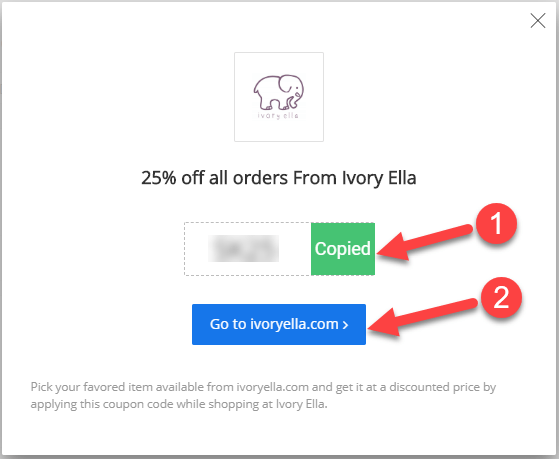Click the dashed coupon box left of the code
This screenshot has width=559, height=459.
[196, 249]
